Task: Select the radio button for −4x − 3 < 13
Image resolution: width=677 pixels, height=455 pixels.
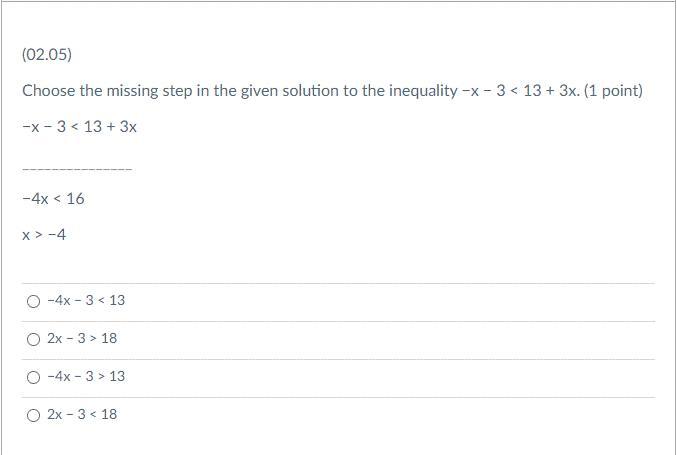Action: click(x=34, y=301)
